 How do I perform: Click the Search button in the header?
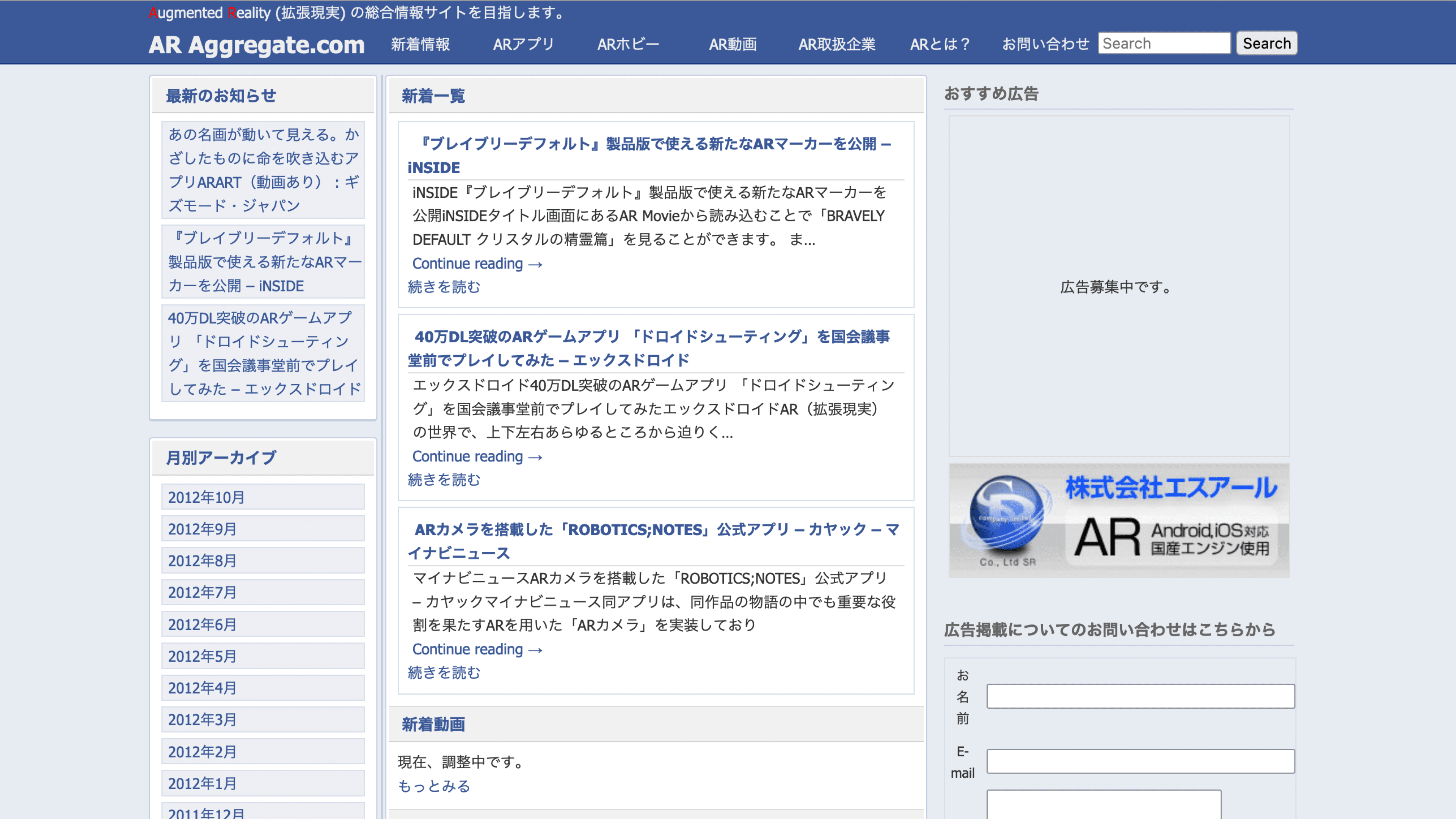[1266, 43]
